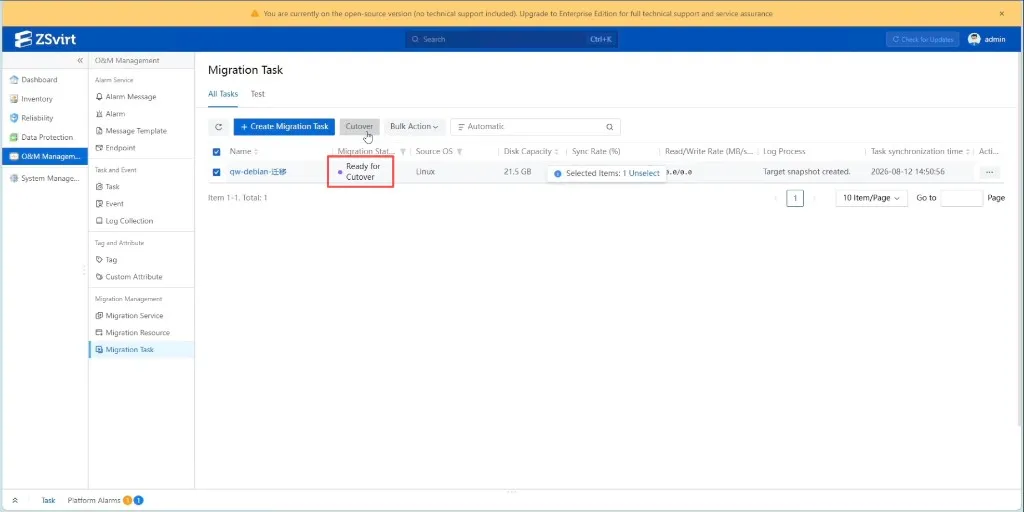1024x512 pixels.
Task: Open Tag page
Action: (x=111, y=260)
